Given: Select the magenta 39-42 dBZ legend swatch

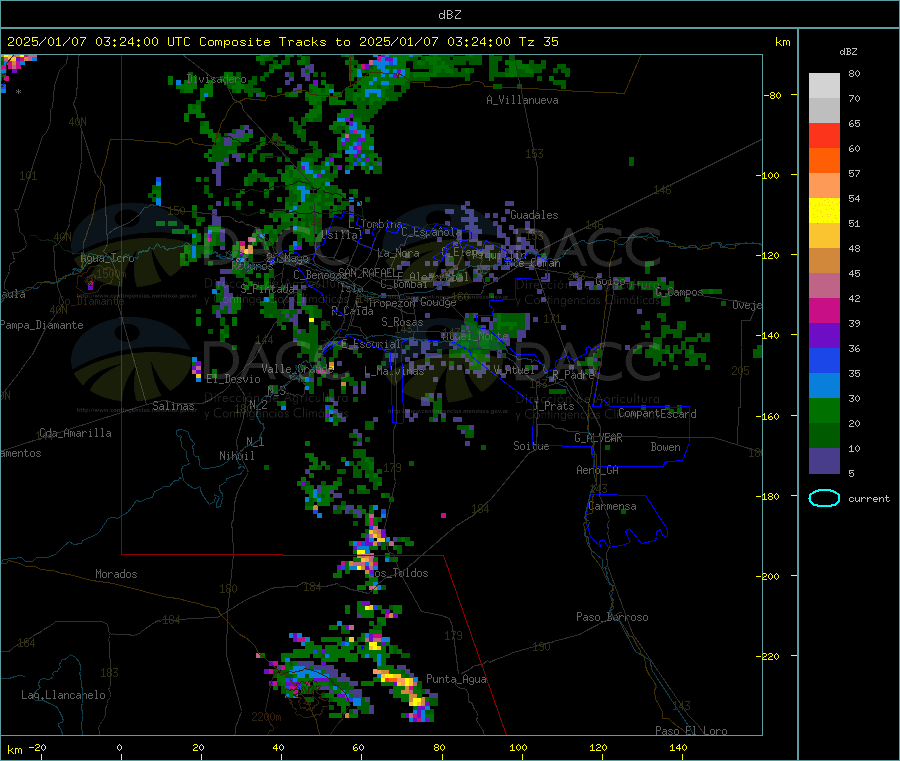Looking at the screenshot, I should (824, 310).
